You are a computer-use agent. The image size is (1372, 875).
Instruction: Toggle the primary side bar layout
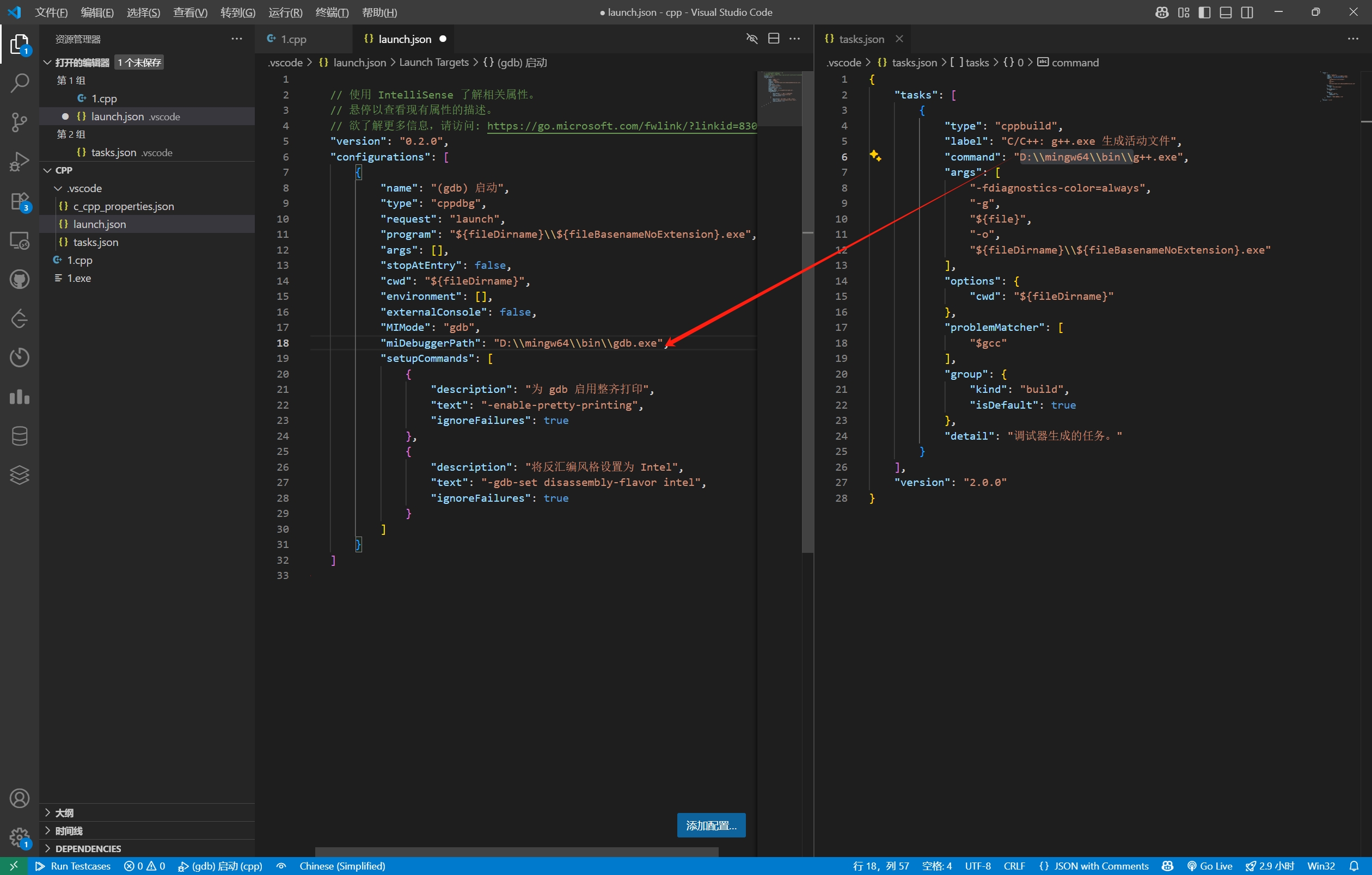pos(1204,12)
